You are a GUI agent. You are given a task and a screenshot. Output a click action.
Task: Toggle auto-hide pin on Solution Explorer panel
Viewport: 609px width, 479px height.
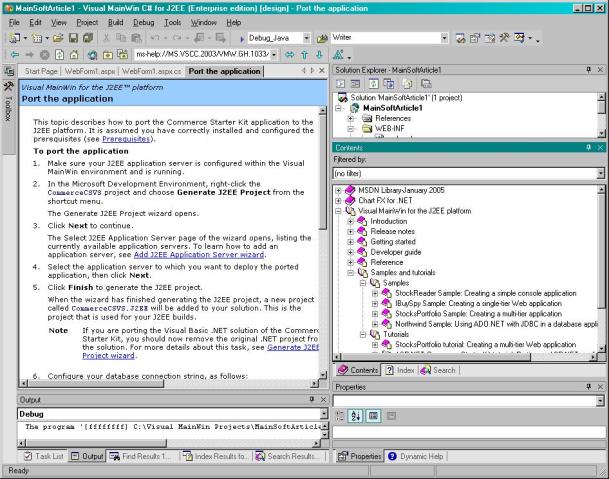pos(589,70)
